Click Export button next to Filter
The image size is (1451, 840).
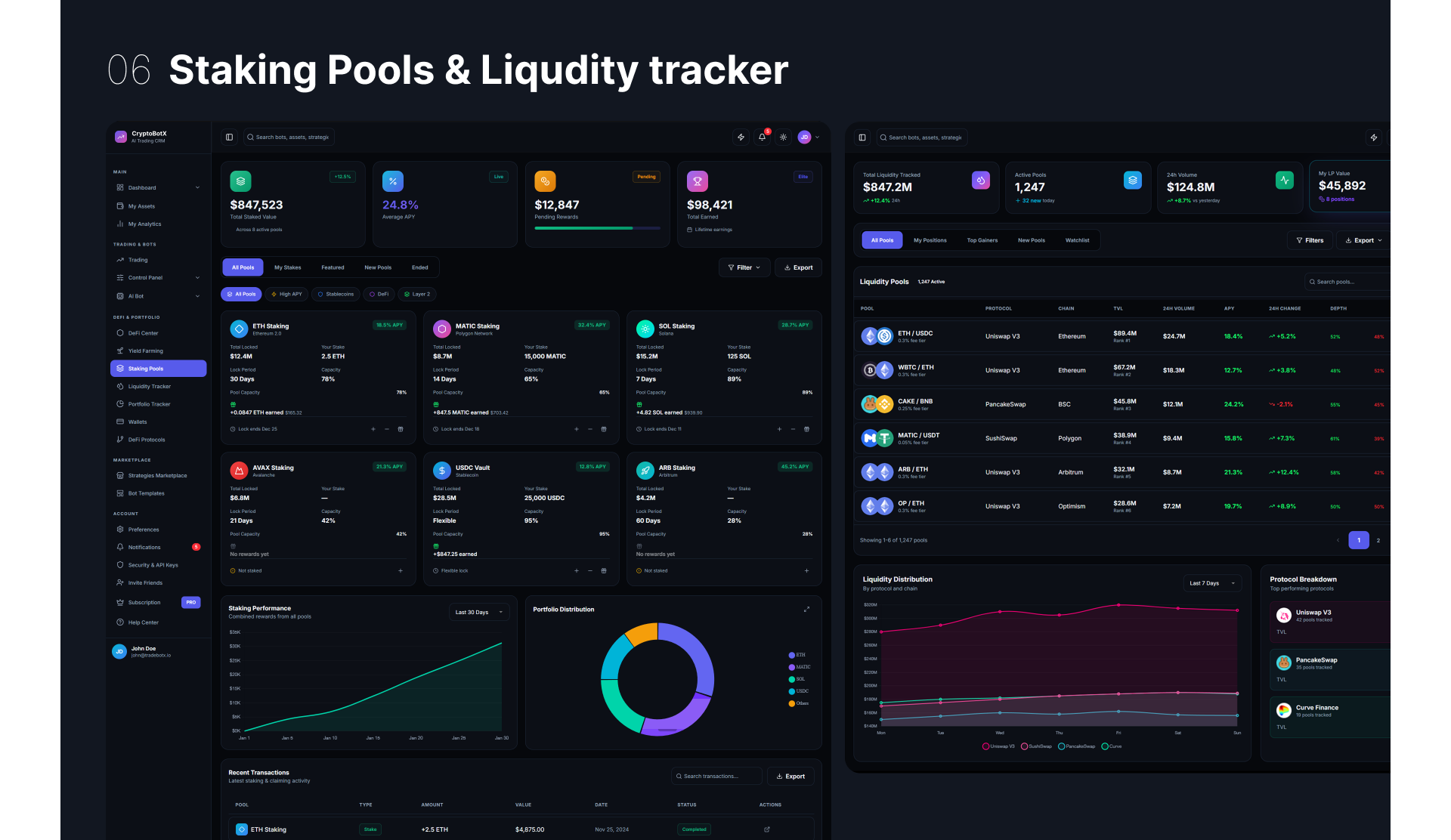click(x=798, y=267)
